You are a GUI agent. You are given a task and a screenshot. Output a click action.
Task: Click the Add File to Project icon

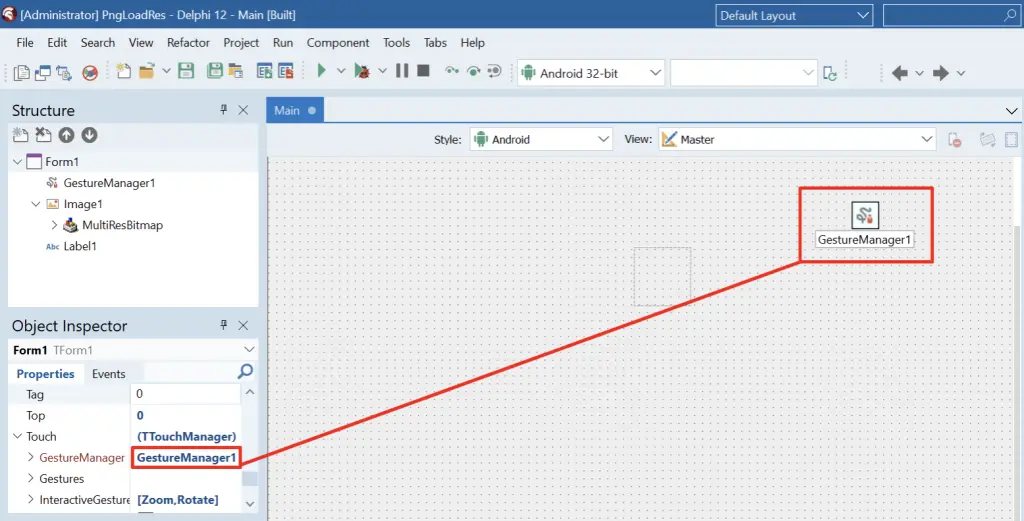(x=264, y=71)
